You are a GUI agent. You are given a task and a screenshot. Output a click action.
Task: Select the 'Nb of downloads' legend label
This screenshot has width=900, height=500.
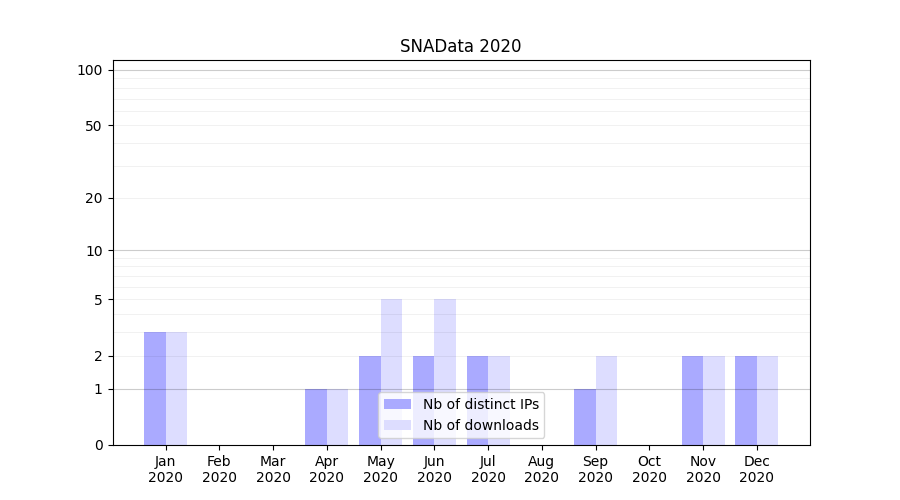pyautogui.click(x=480, y=425)
